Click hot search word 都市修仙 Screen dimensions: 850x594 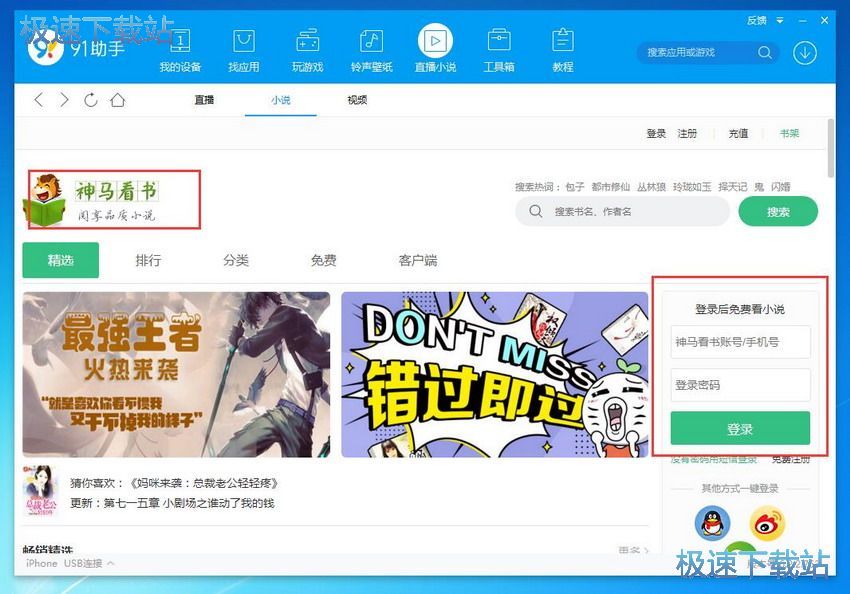[610, 187]
